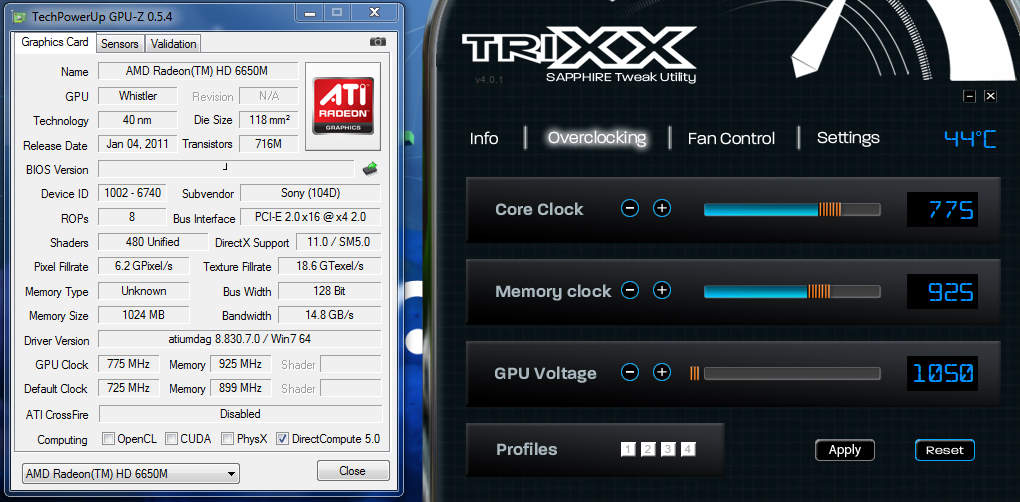Click the Name field AMD Radeon(TM) HD 6650M
The image size is (1020, 502).
tap(198, 70)
